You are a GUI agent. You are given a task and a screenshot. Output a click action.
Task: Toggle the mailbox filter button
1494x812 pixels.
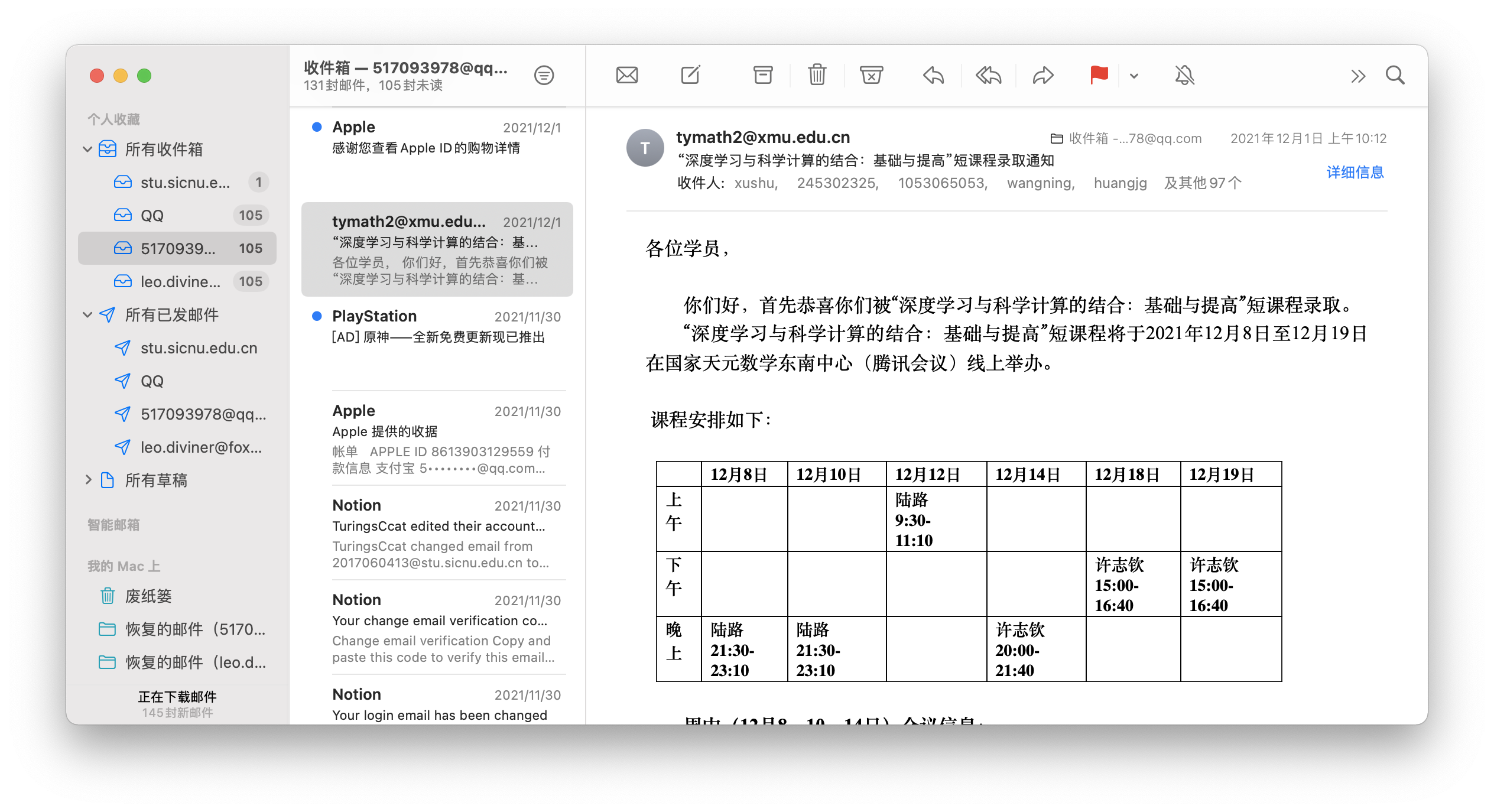(x=544, y=76)
